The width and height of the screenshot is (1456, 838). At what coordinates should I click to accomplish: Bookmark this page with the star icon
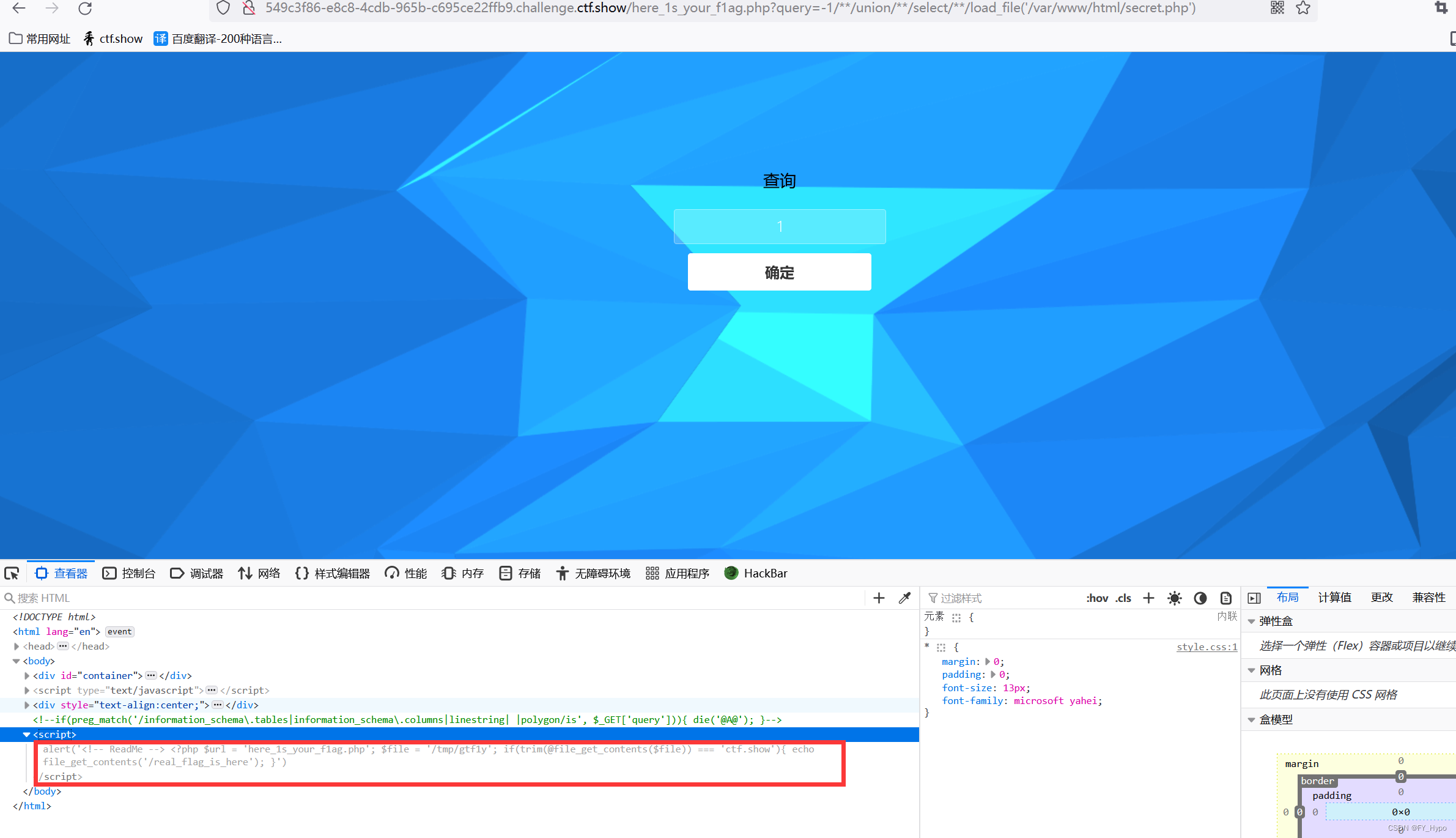click(1303, 8)
